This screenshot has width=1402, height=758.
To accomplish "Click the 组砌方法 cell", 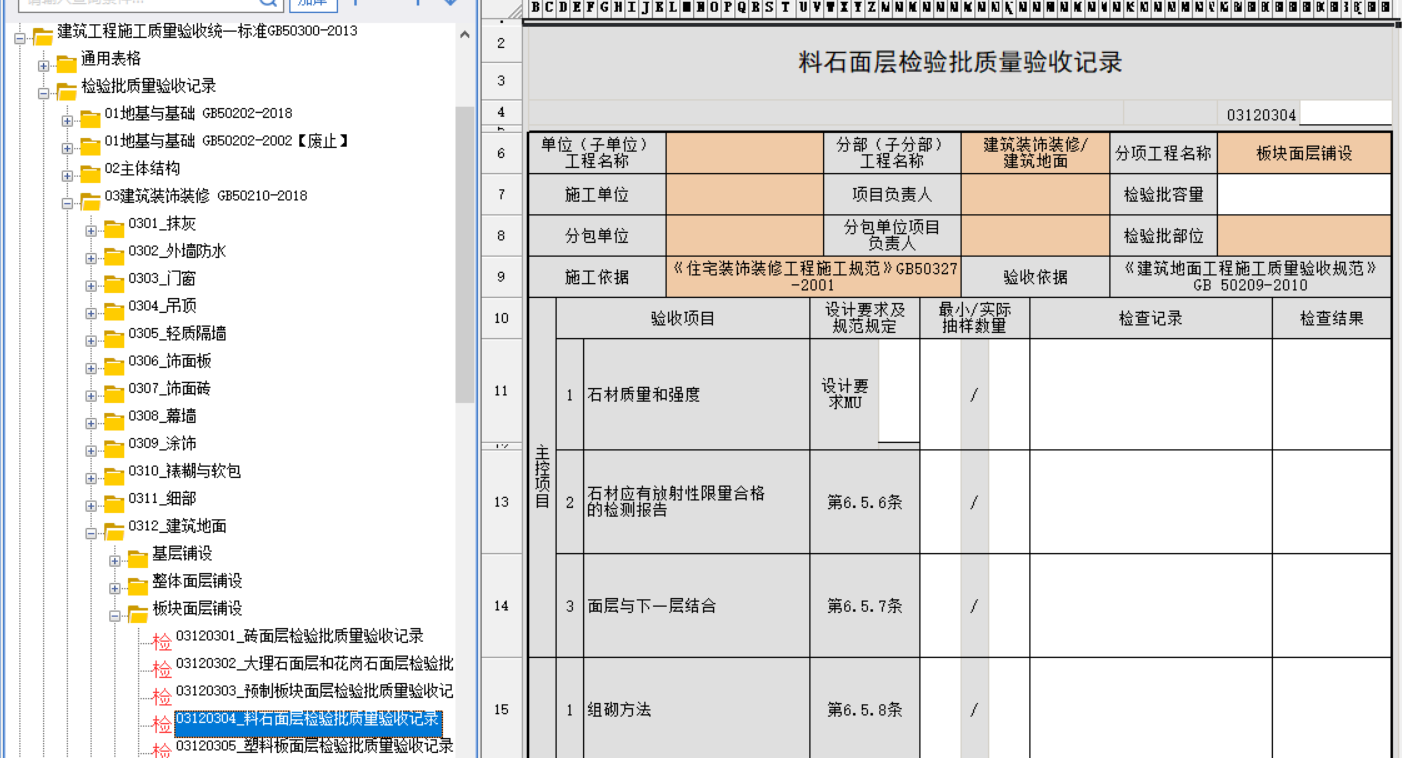I will [697, 710].
